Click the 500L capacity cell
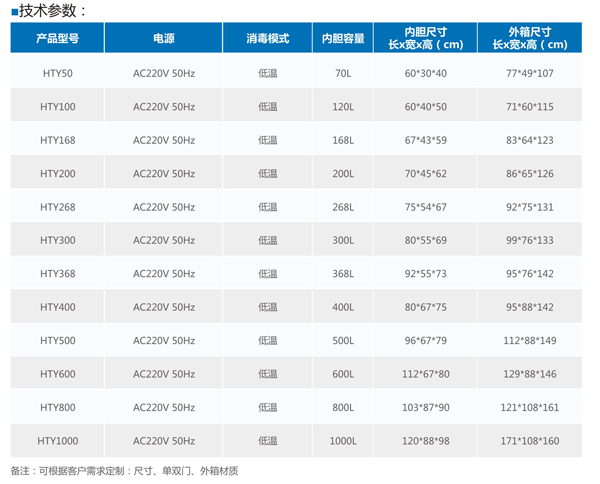This screenshot has width=600, height=484. coord(344,341)
